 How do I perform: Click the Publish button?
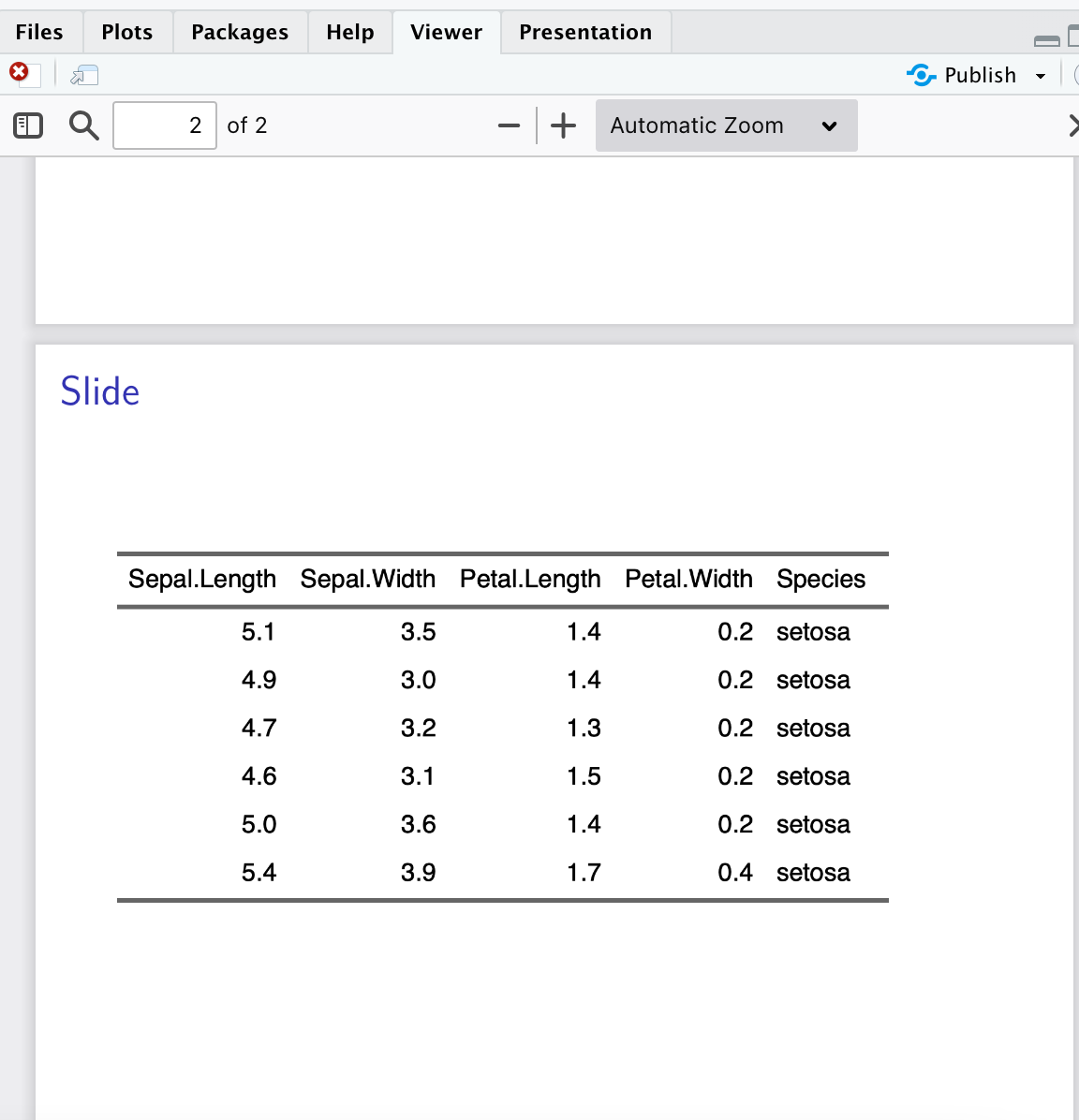(x=961, y=75)
